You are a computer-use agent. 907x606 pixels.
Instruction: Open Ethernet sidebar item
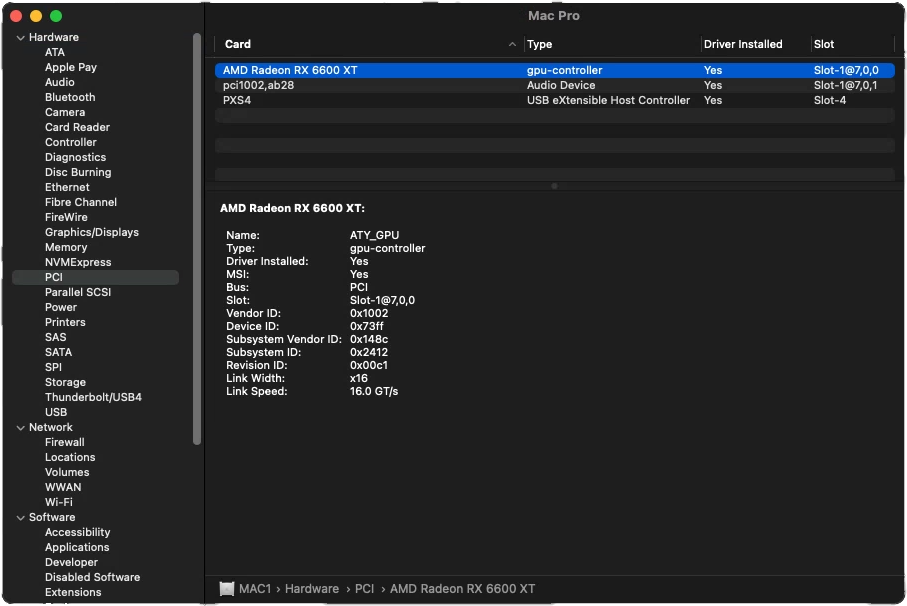click(x=67, y=187)
